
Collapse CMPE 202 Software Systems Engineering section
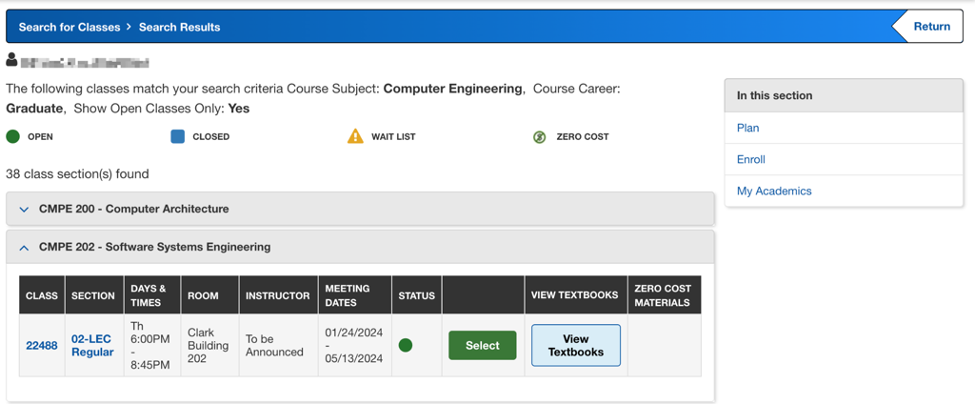(x=154, y=247)
